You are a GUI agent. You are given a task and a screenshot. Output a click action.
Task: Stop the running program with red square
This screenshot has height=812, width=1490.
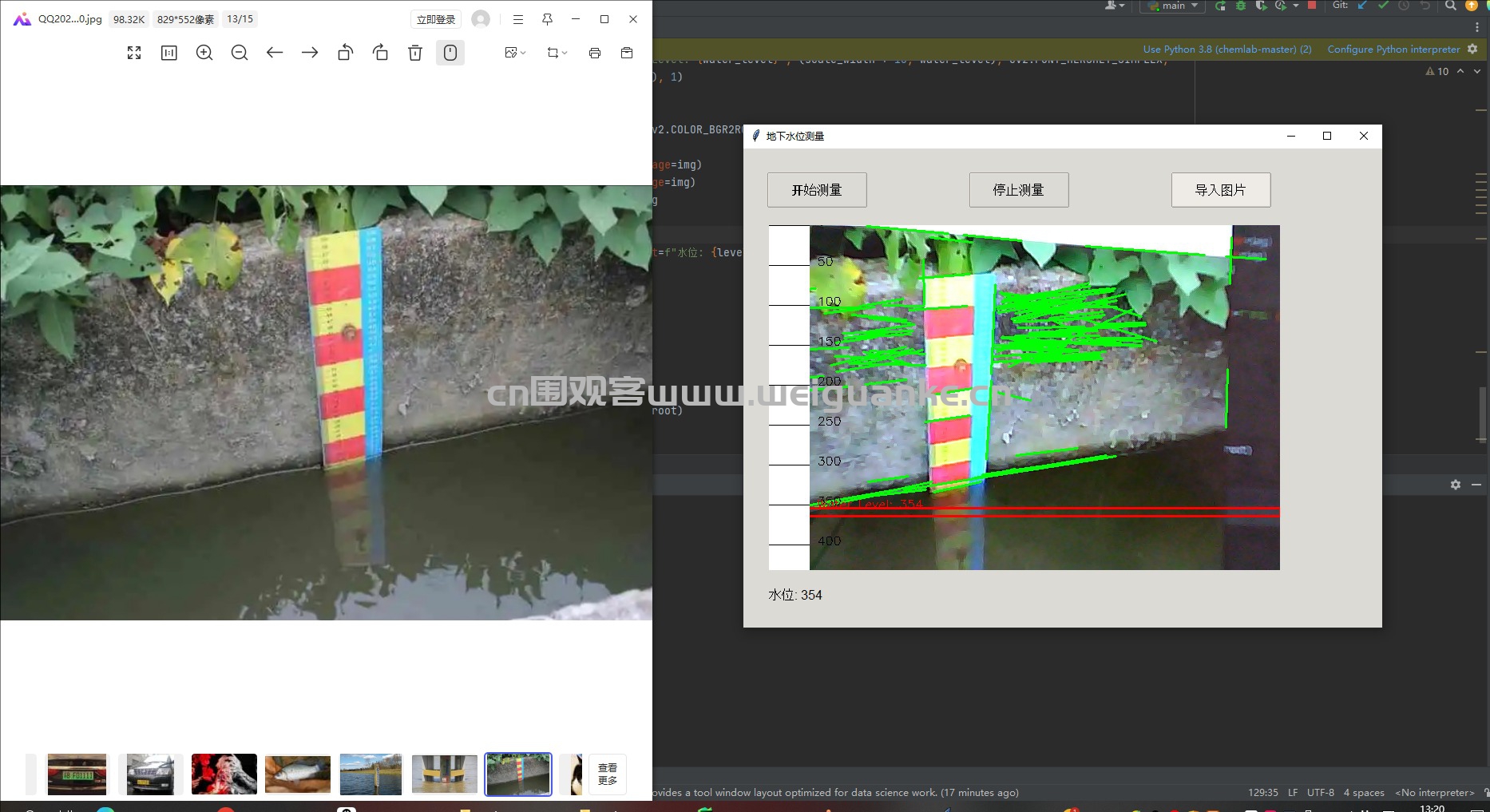click(x=1311, y=5)
